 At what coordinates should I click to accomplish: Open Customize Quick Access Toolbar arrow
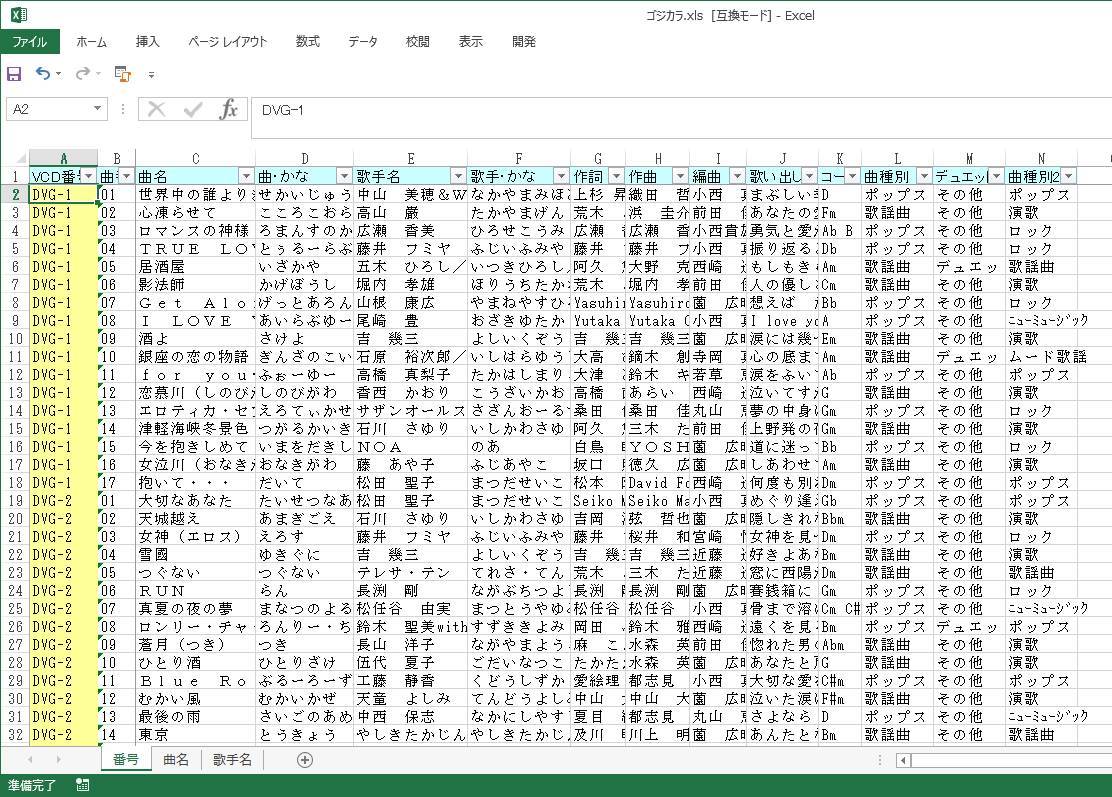(x=151, y=74)
